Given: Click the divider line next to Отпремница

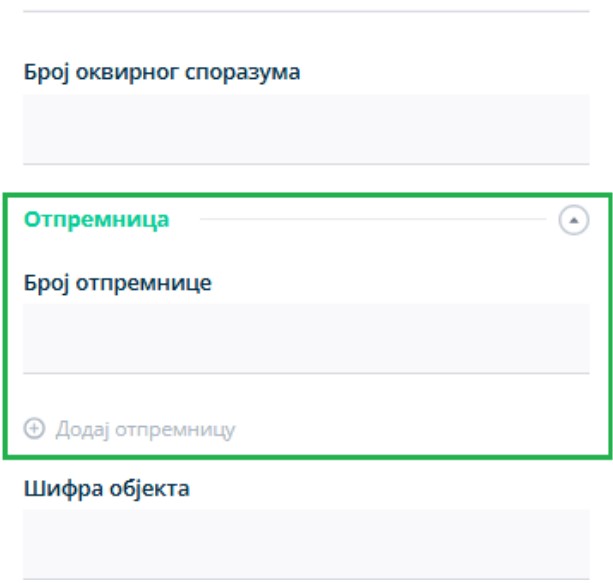Looking at the screenshot, I should pyautogui.click(x=373, y=219).
